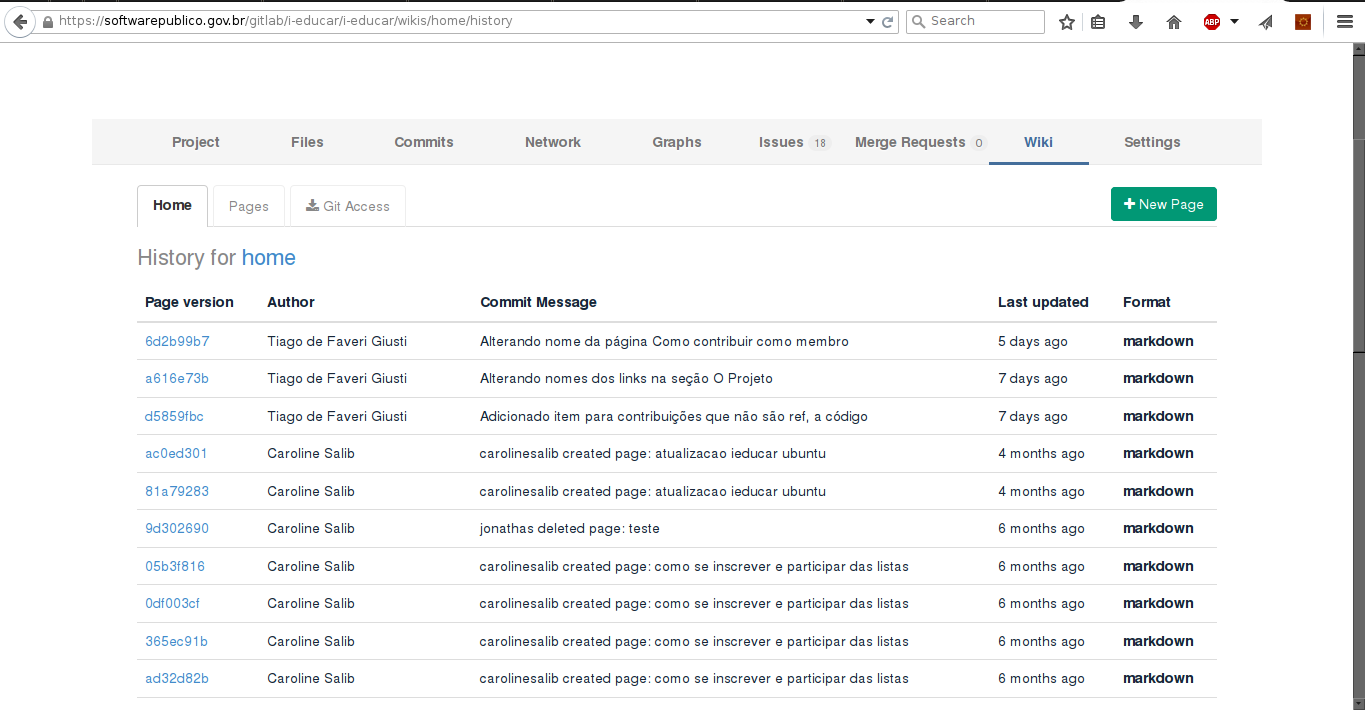Open the downloads arrow icon
This screenshot has width=1365, height=710.
tap(1135, 21)
